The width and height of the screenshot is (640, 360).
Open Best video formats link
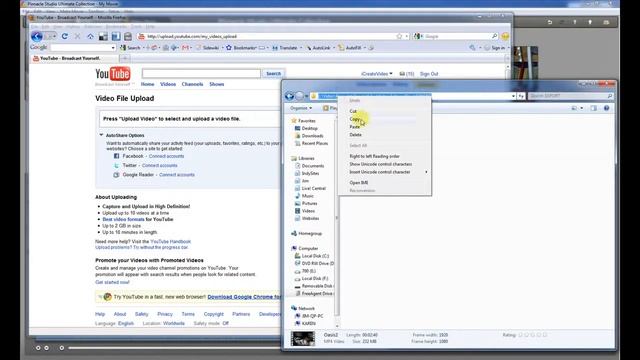point(123,219)
